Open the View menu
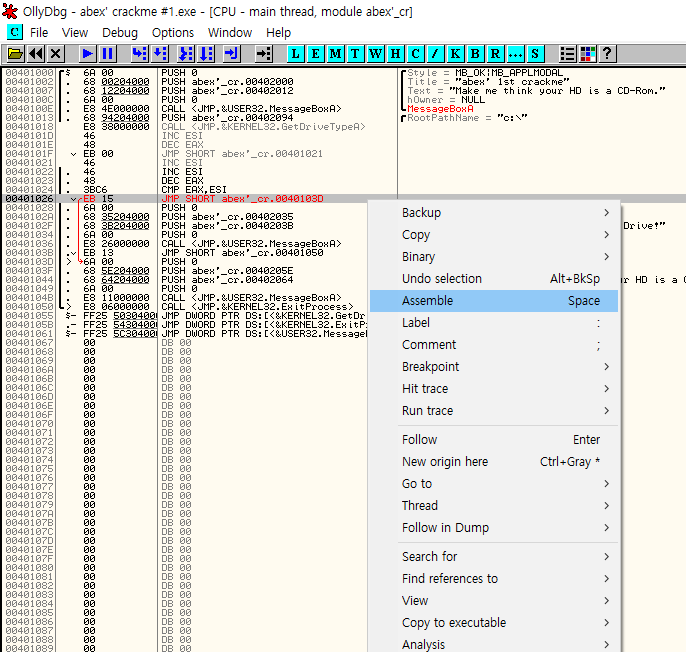The image size is (686, 652). pyautogui.click(x=75, y=33)
